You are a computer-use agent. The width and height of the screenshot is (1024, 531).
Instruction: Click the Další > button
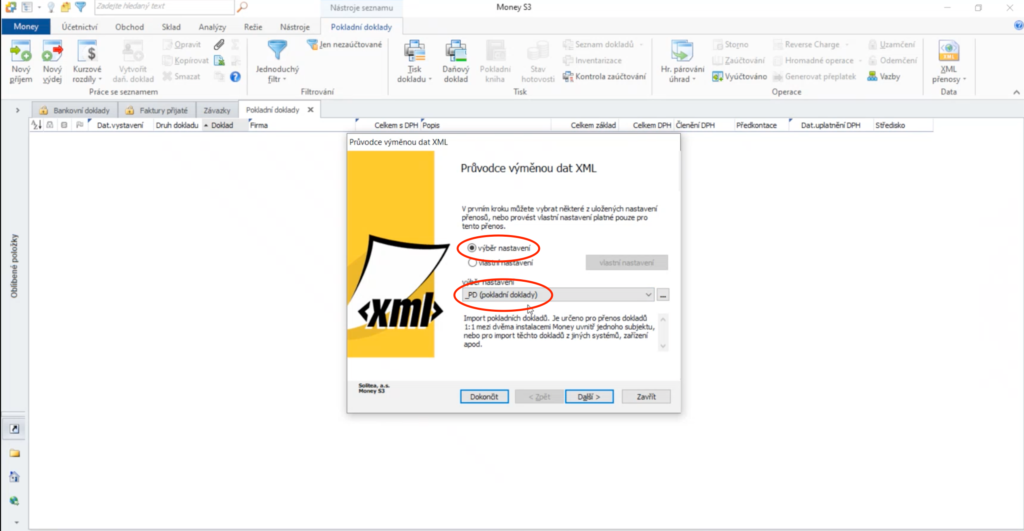[x=589, y=396]
